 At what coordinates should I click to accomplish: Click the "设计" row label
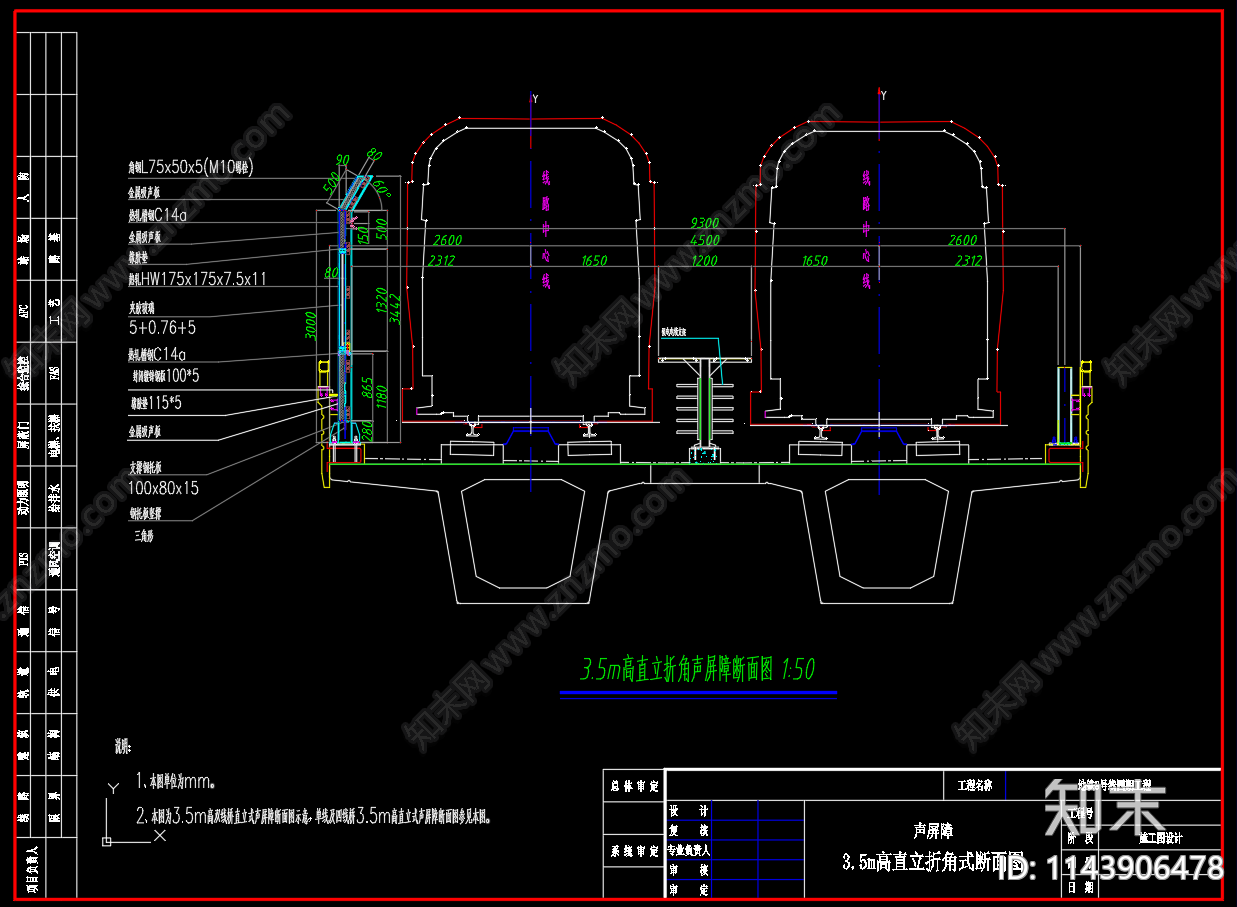pyautogui.click(x=689, y=811)
